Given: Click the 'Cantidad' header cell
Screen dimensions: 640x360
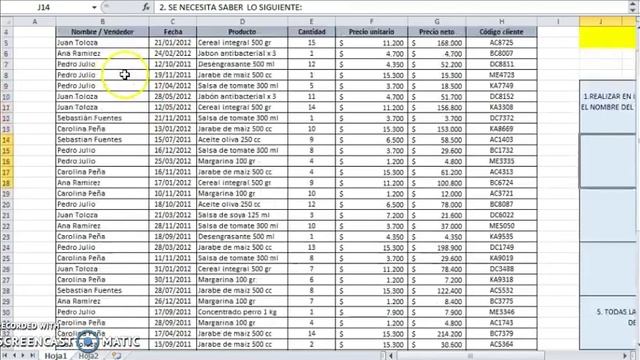Looking at the screenshot, I should pos(311,31).
